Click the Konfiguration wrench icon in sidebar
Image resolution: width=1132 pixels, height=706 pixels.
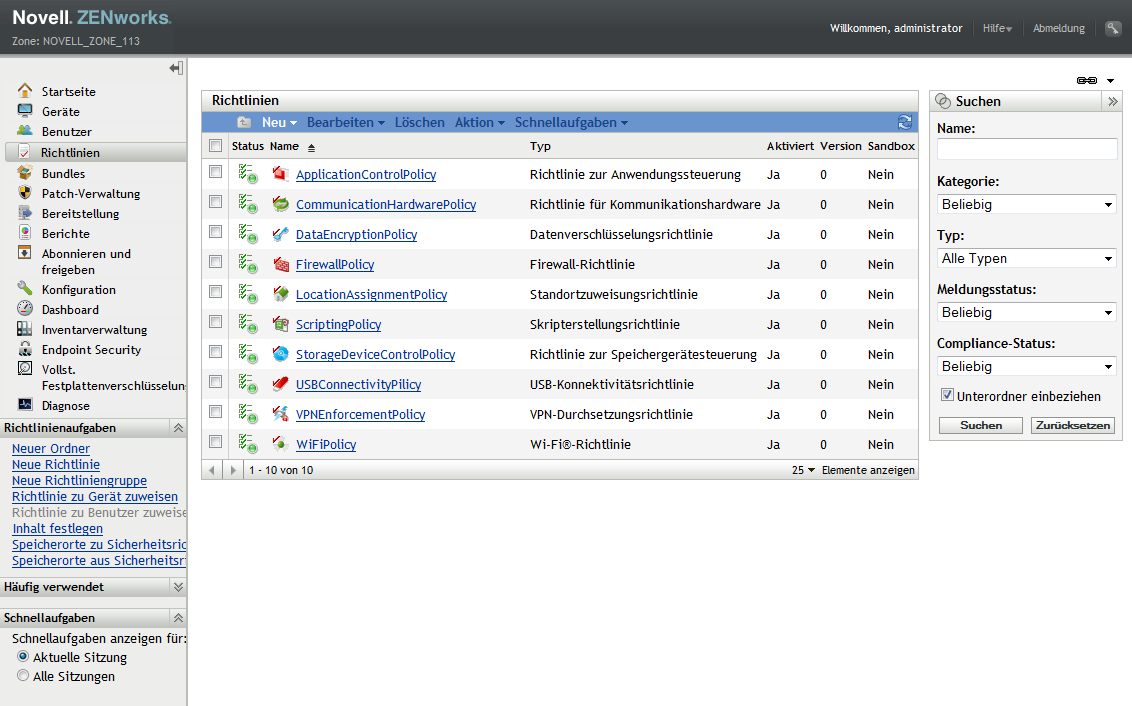click(25, 289)
